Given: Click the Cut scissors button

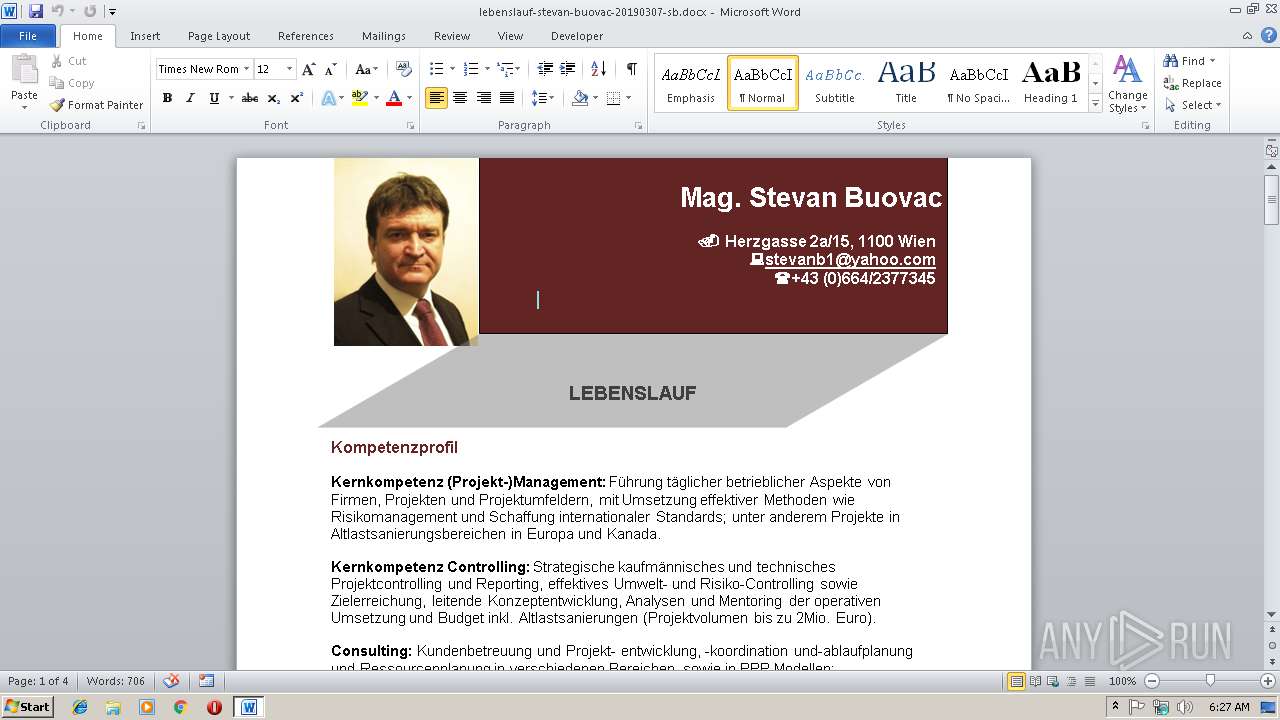Looking at the screenshot, I should click(x=69, y=61).
